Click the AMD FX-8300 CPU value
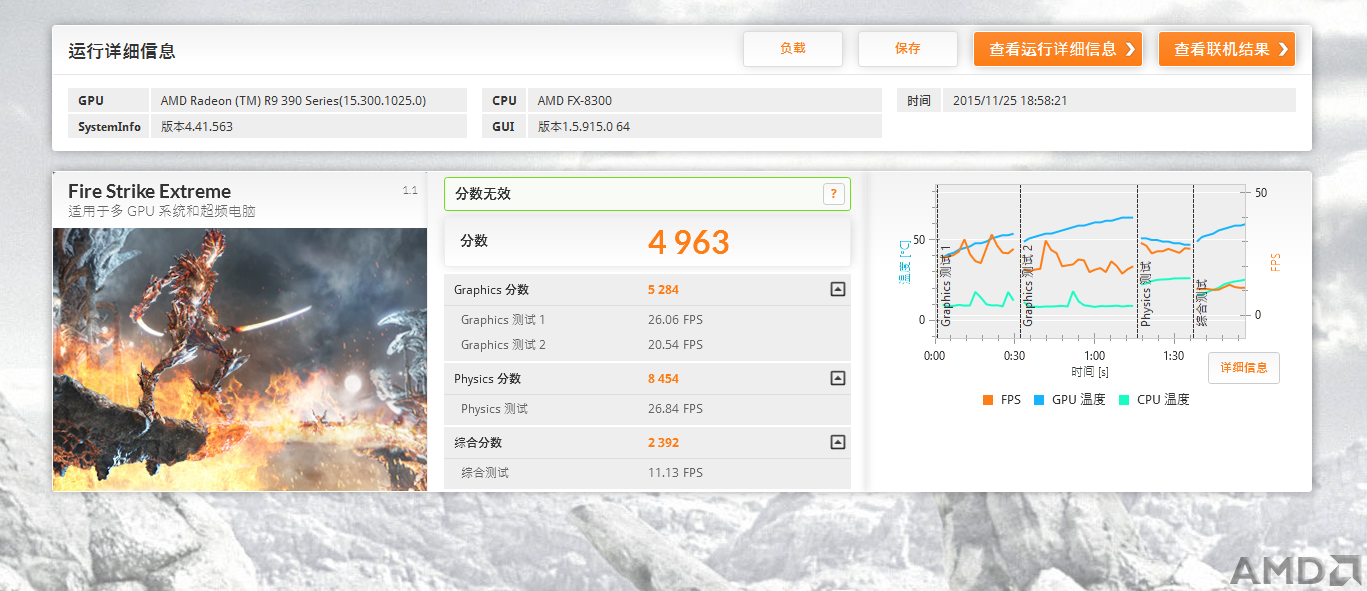 click(x=574, y=101)
